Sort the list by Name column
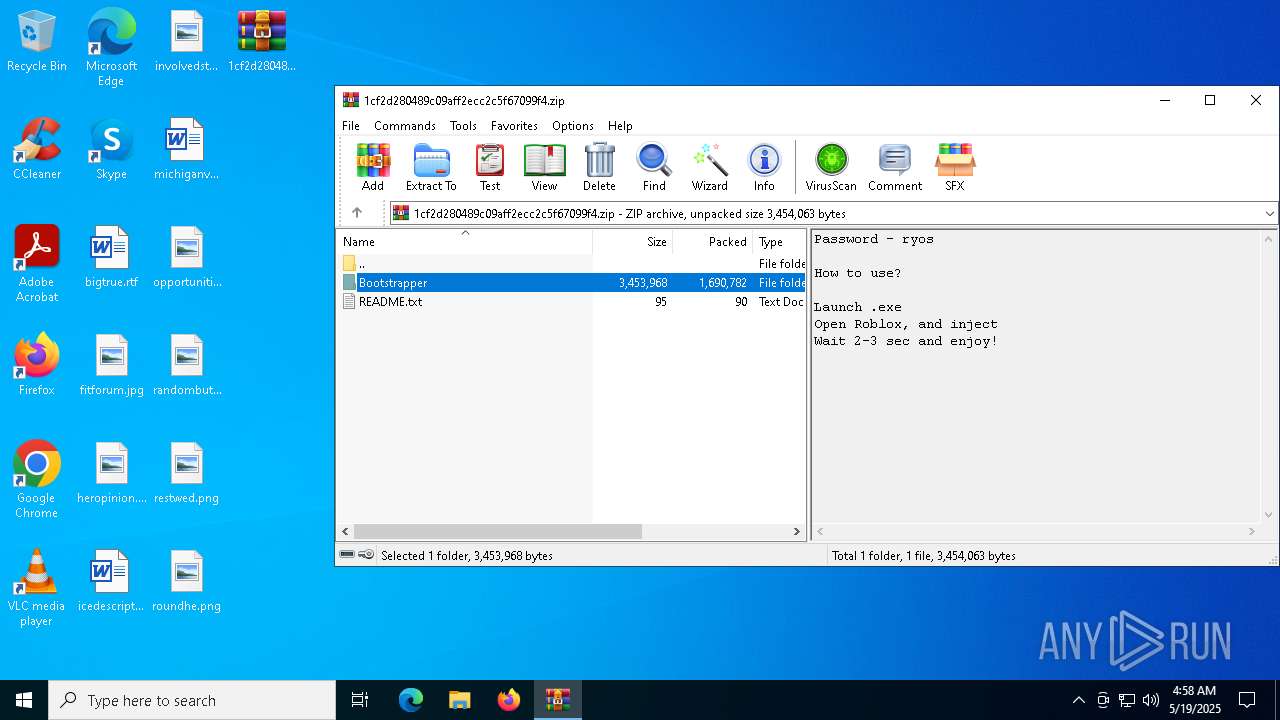The image size is (1280, 720). [x=464, y=241]
